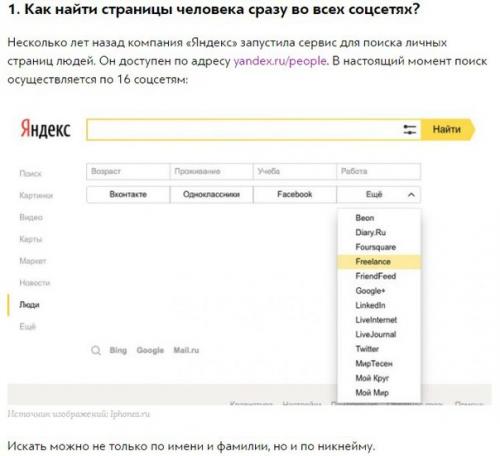Select Google+ from the networks list
This screenshot has width=500, height=456.
tap(379, 291)
